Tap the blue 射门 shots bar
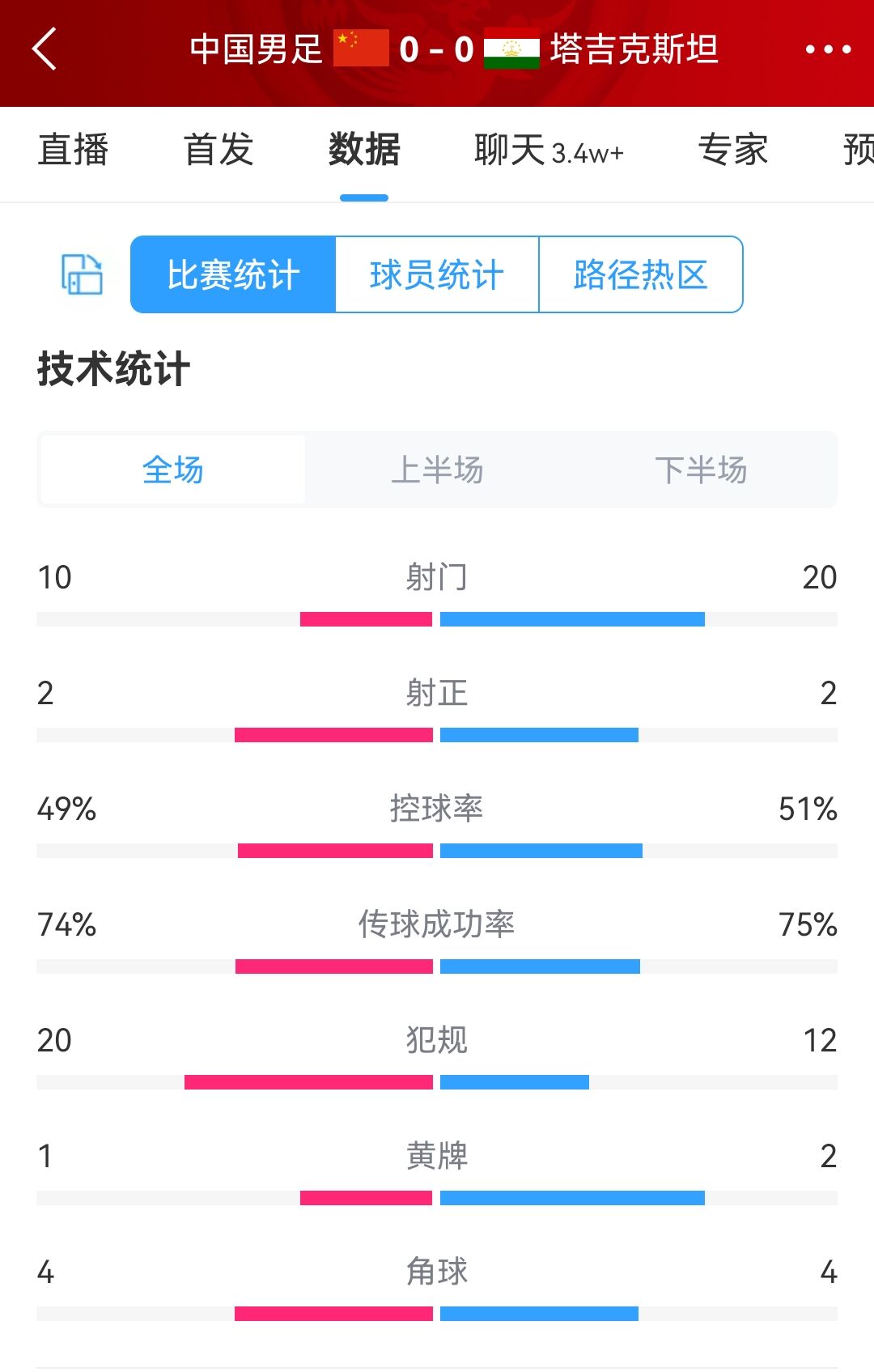The height and width of the screenshot is (1372, 874). pyautogui.click(x=572, y=619)
